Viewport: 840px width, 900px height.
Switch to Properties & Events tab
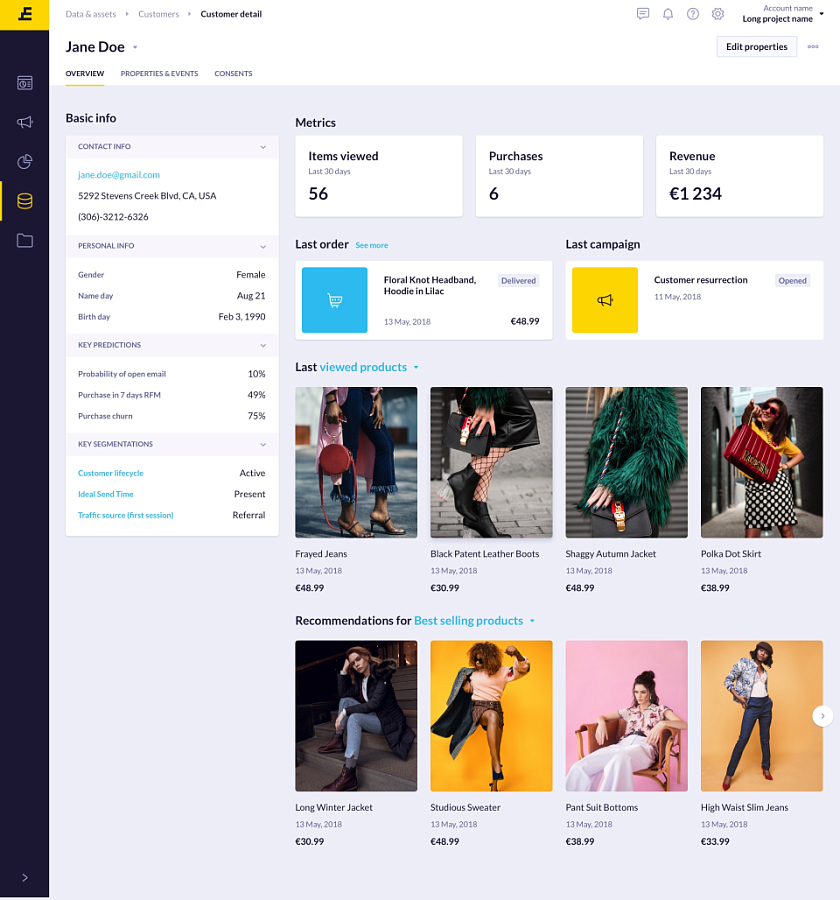[x=159, y=73]
